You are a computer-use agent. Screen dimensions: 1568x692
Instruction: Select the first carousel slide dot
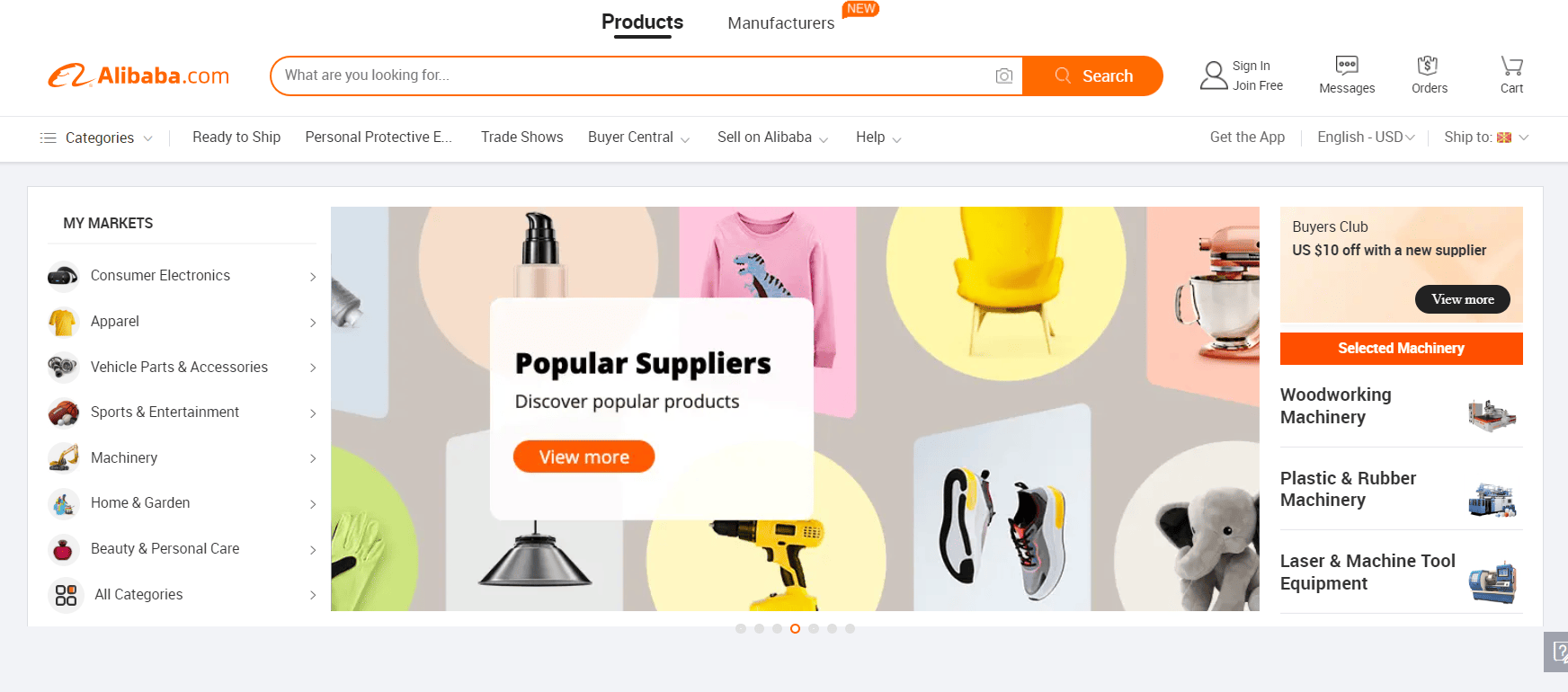coord(741,629)
